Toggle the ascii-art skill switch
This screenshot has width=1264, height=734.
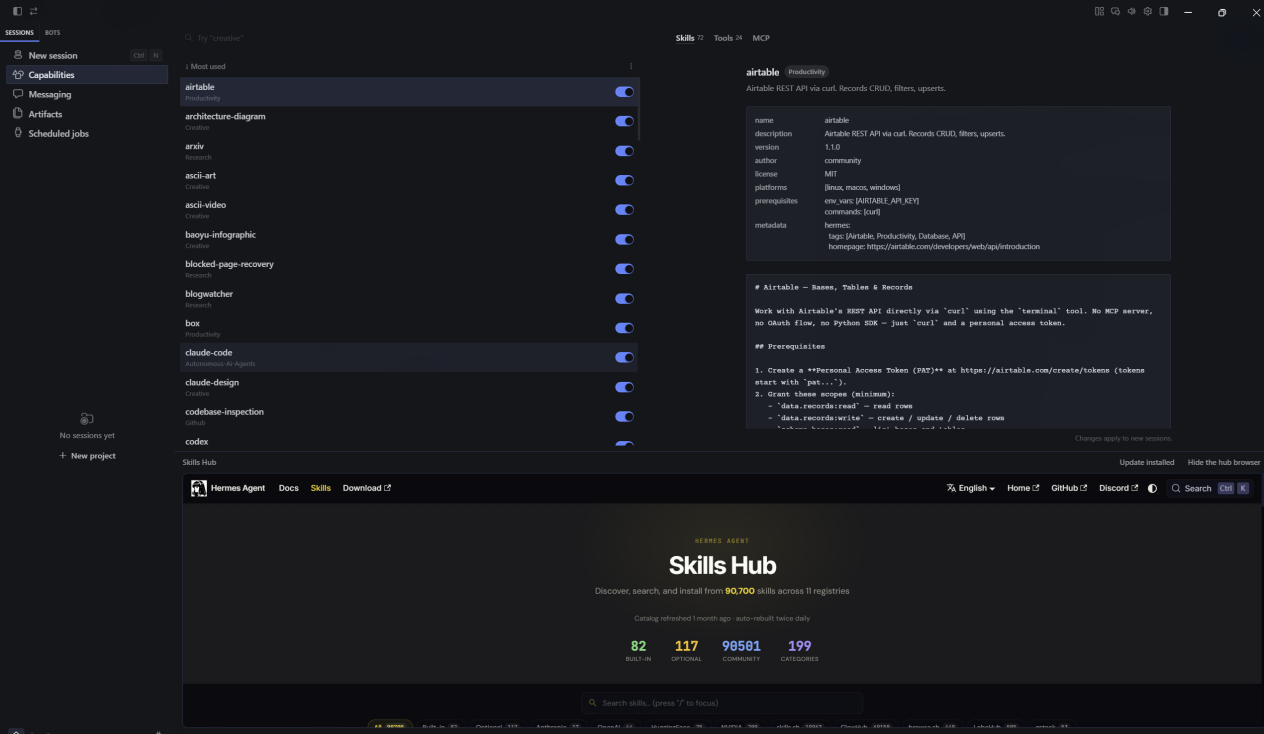(x=624, y=180)
